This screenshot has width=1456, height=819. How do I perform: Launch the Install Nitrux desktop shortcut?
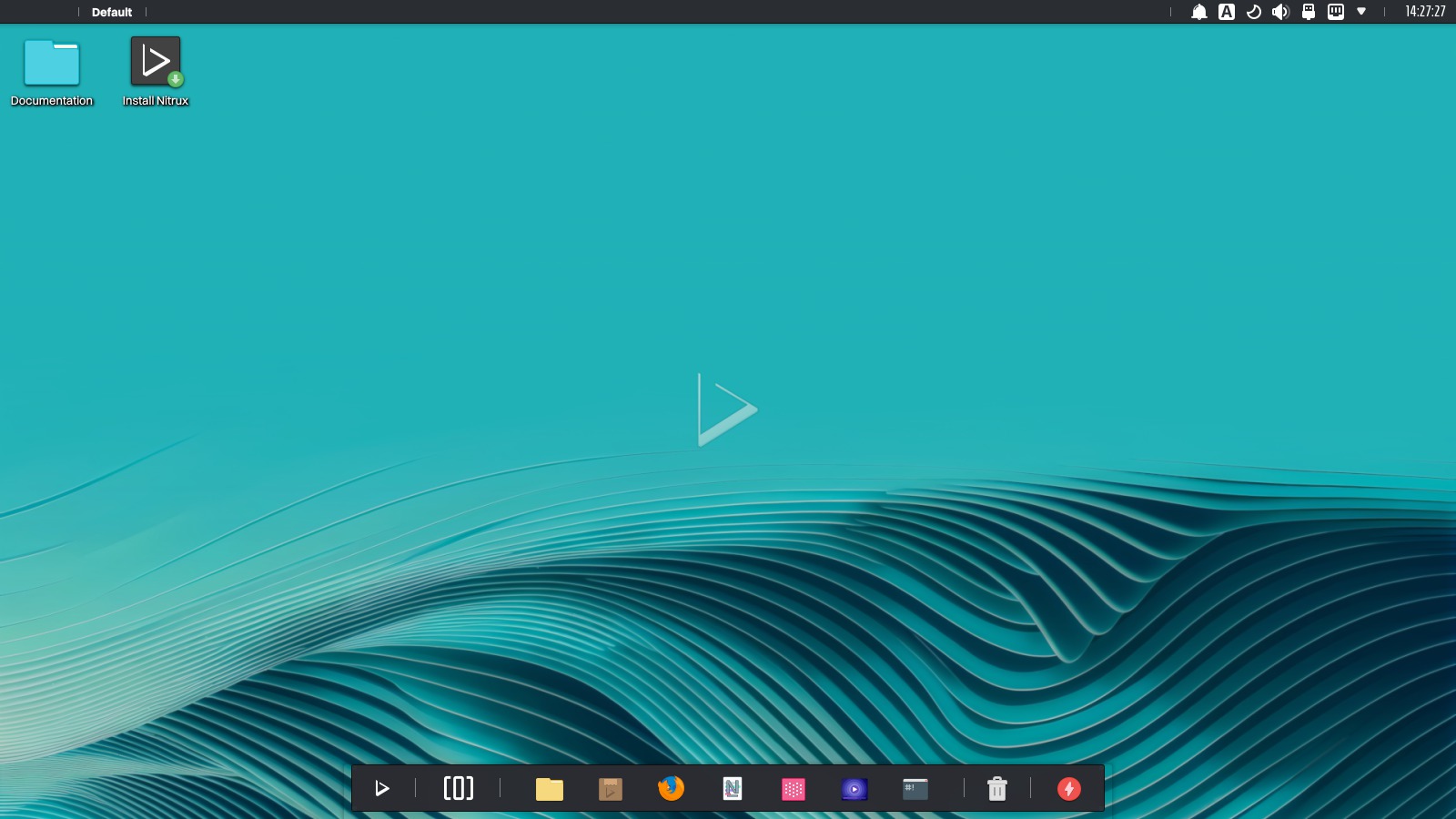(156, 64)
